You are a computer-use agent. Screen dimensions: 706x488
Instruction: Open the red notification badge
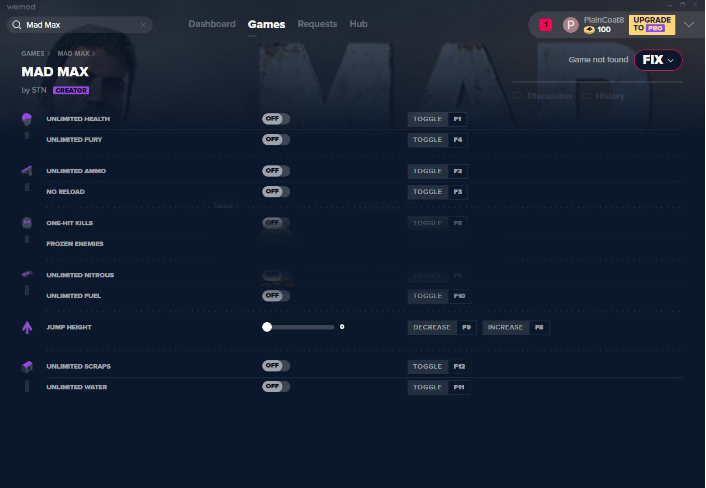pos(546,25)
